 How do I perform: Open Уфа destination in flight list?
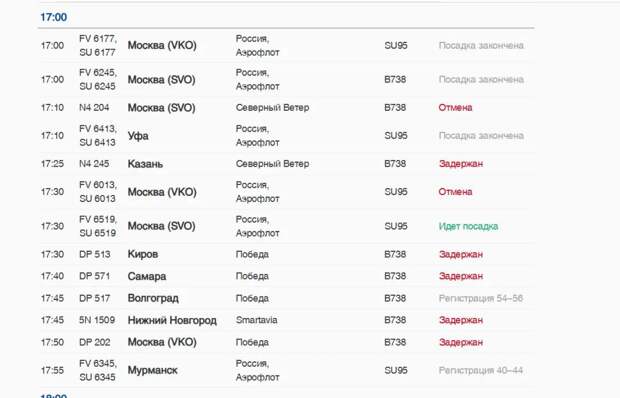coord(138,136)
